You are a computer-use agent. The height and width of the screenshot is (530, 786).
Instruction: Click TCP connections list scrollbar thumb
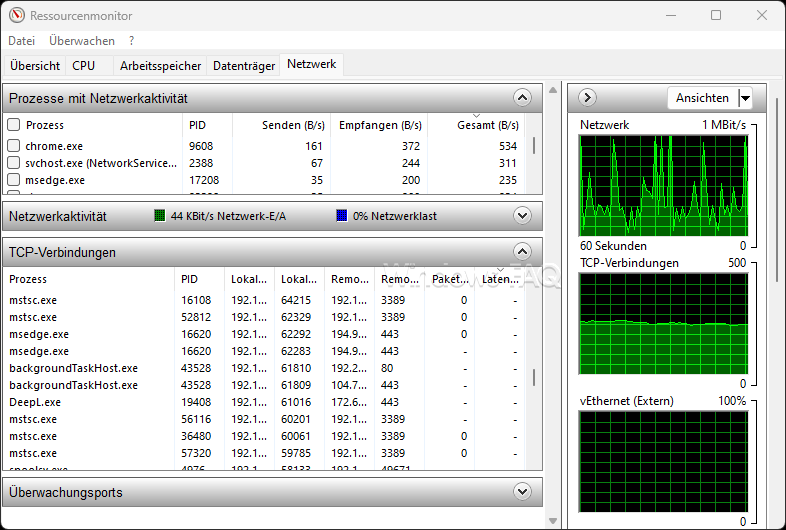point(534,378)
